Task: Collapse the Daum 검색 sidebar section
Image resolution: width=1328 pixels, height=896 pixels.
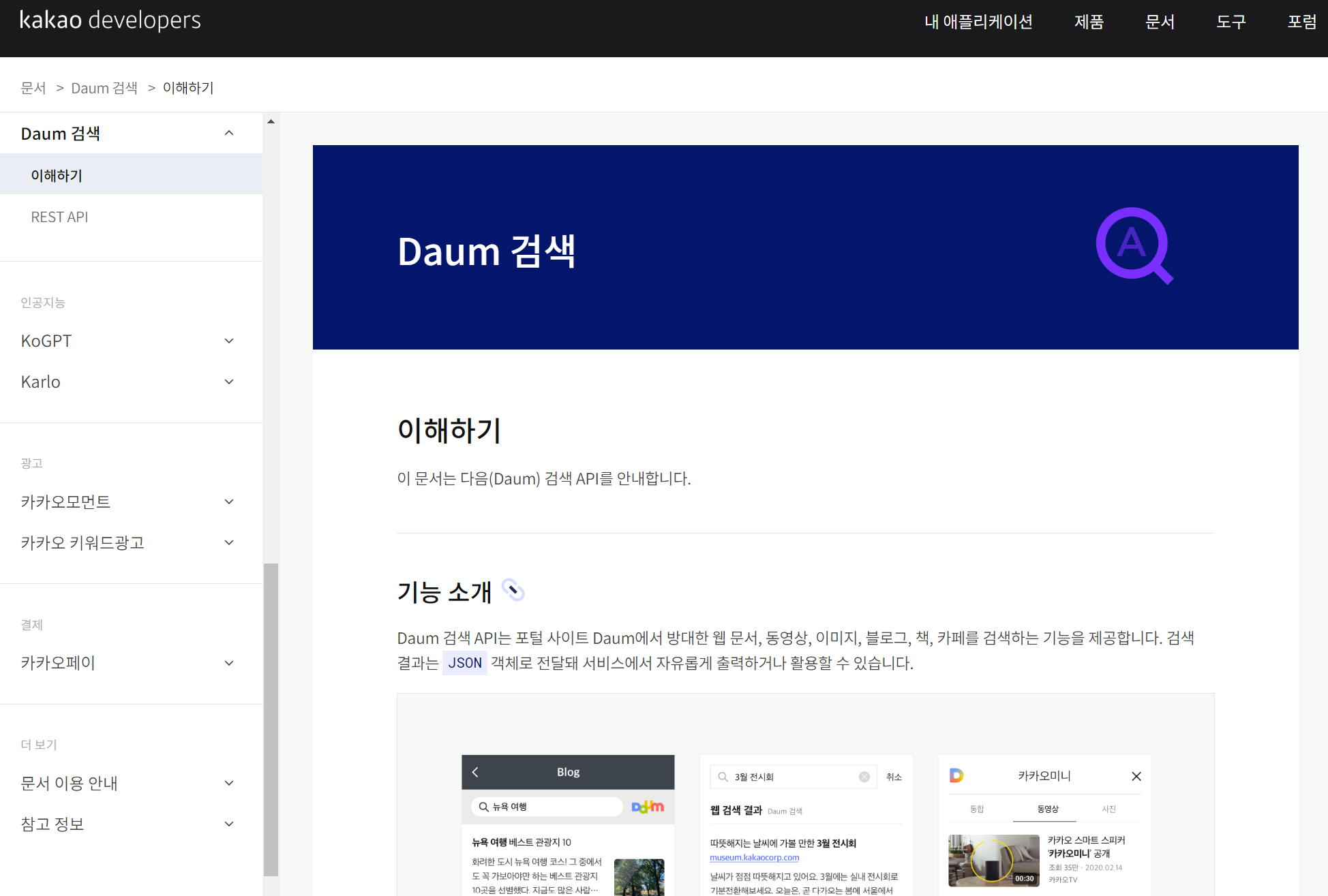Action: coord(229,134)
